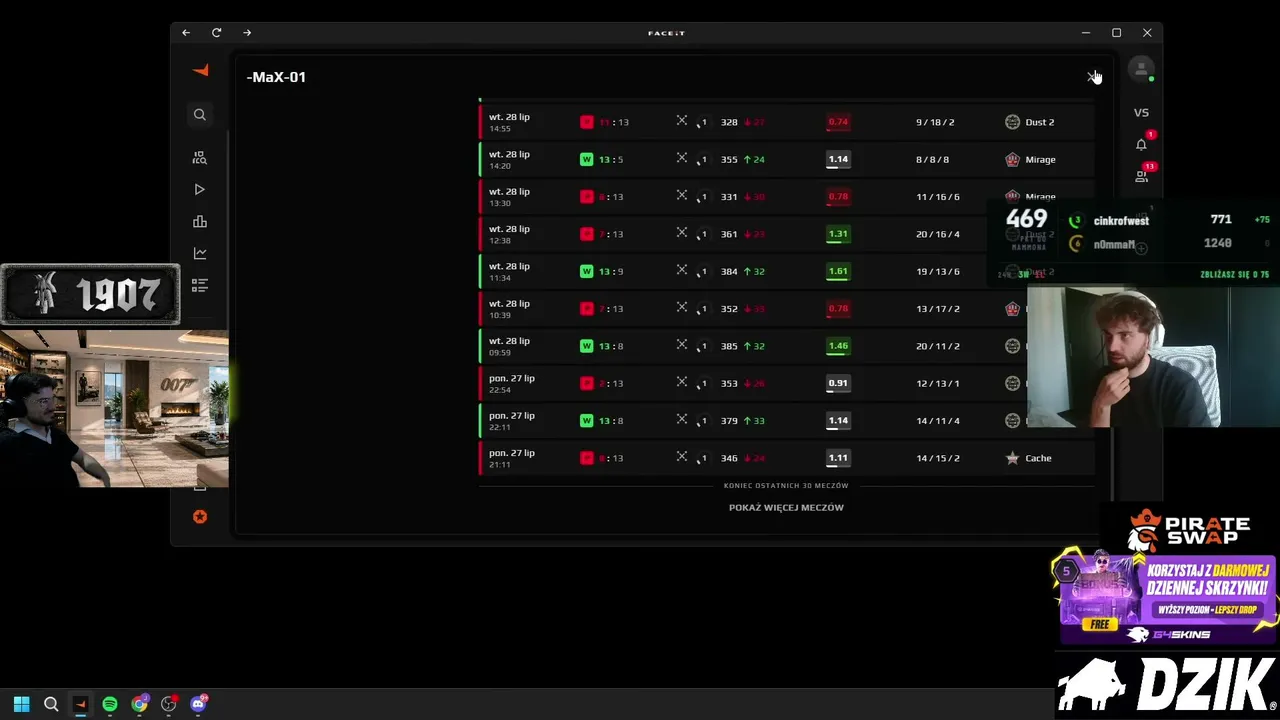The image size is (1280, 720).
Task: Go forward with the right arrow button
Action: point(247,33)
